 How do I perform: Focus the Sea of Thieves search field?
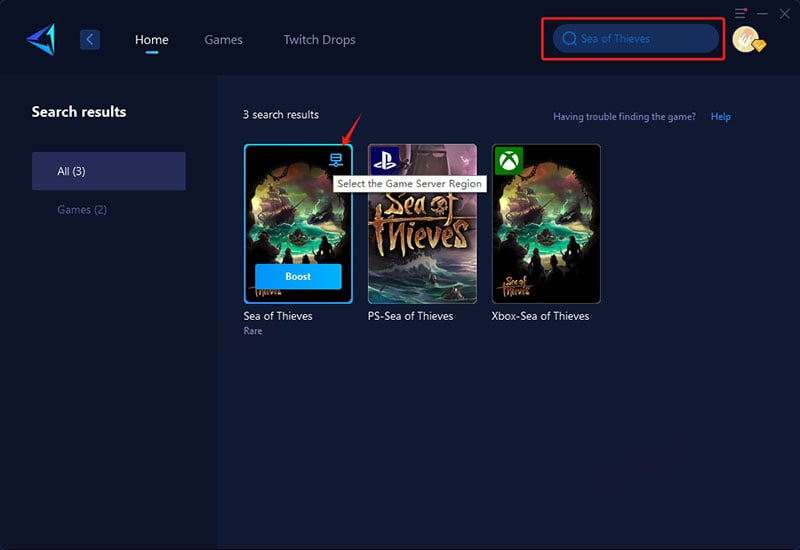pos(636,39)
